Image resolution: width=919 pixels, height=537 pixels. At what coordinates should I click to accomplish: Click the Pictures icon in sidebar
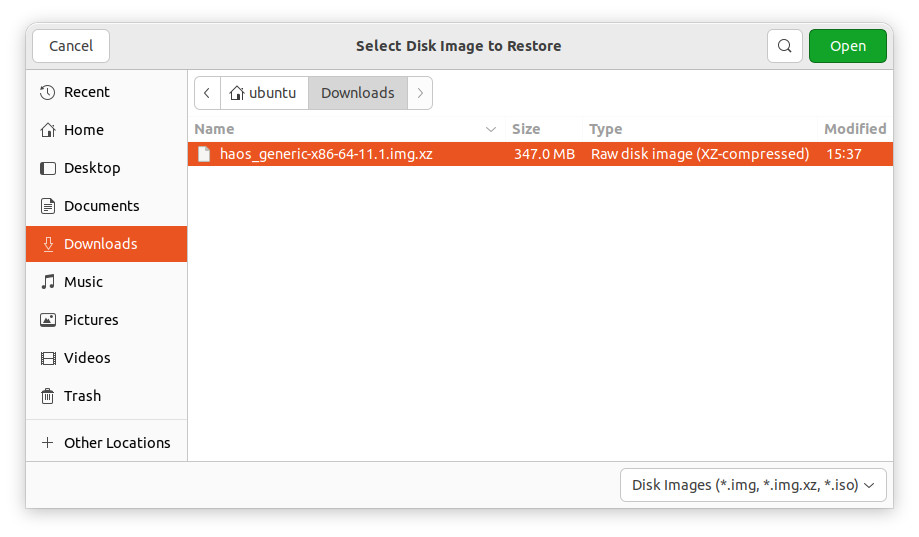47,320
